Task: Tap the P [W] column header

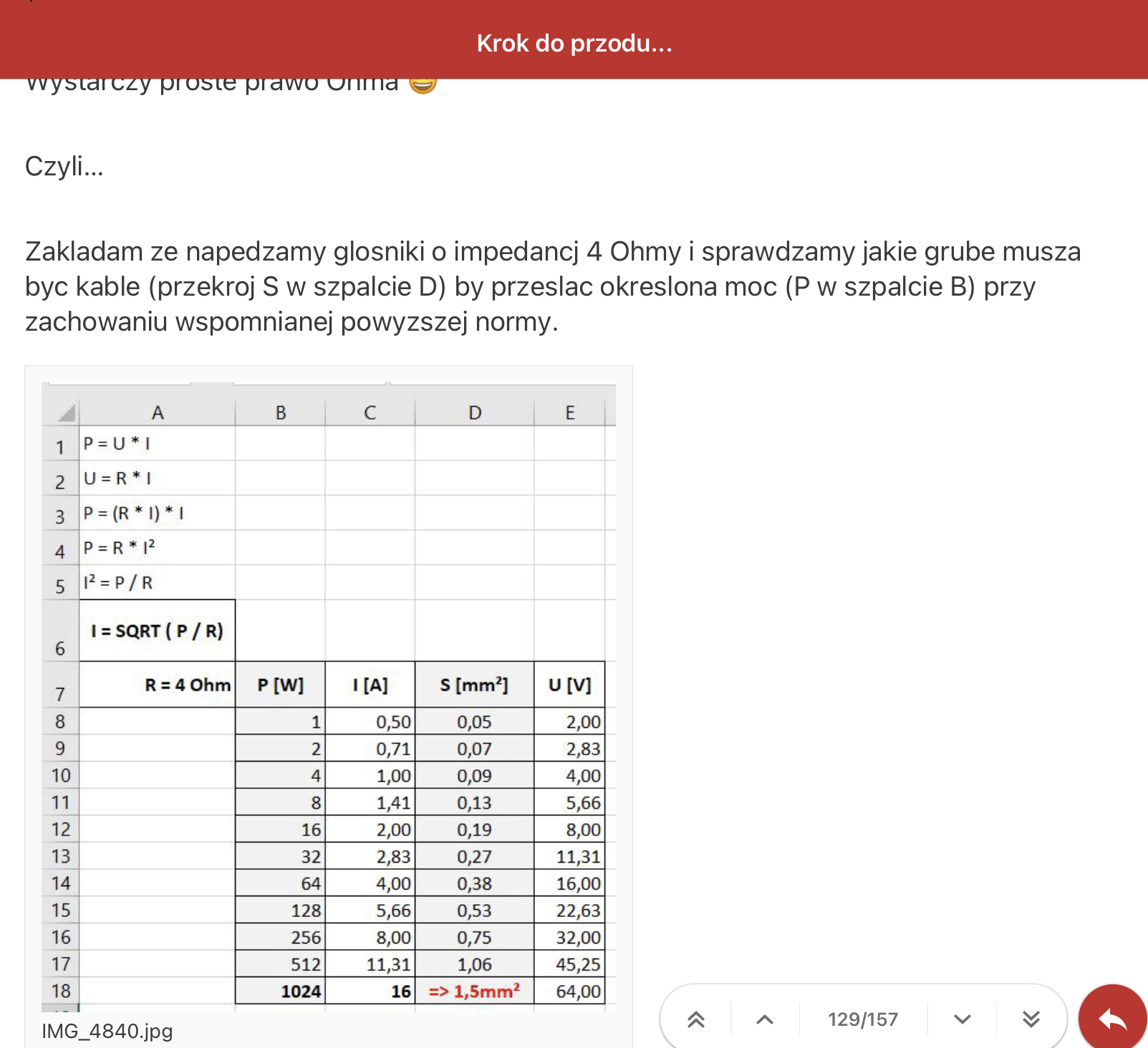Action: click(x=280, y=684)
